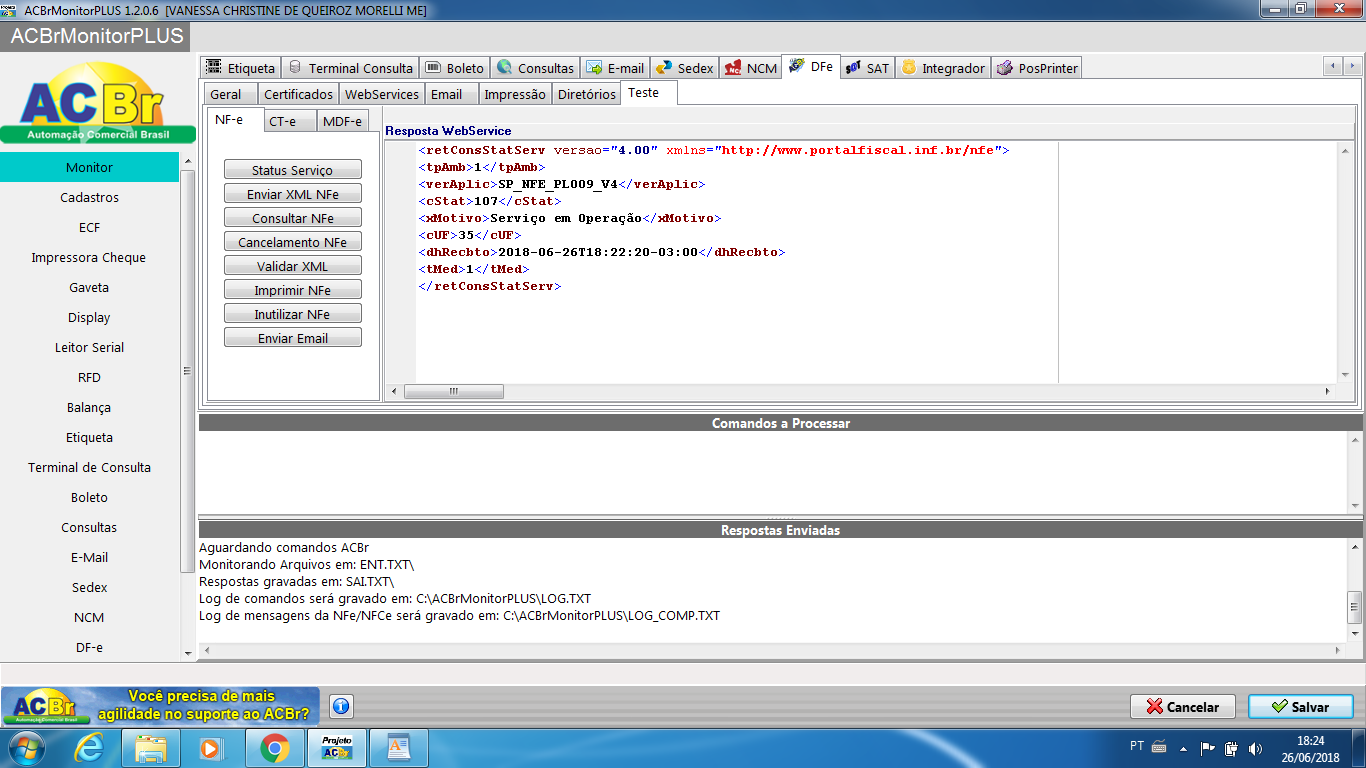
Task: Click Enviar XML NFe
Action: (293, 194)
